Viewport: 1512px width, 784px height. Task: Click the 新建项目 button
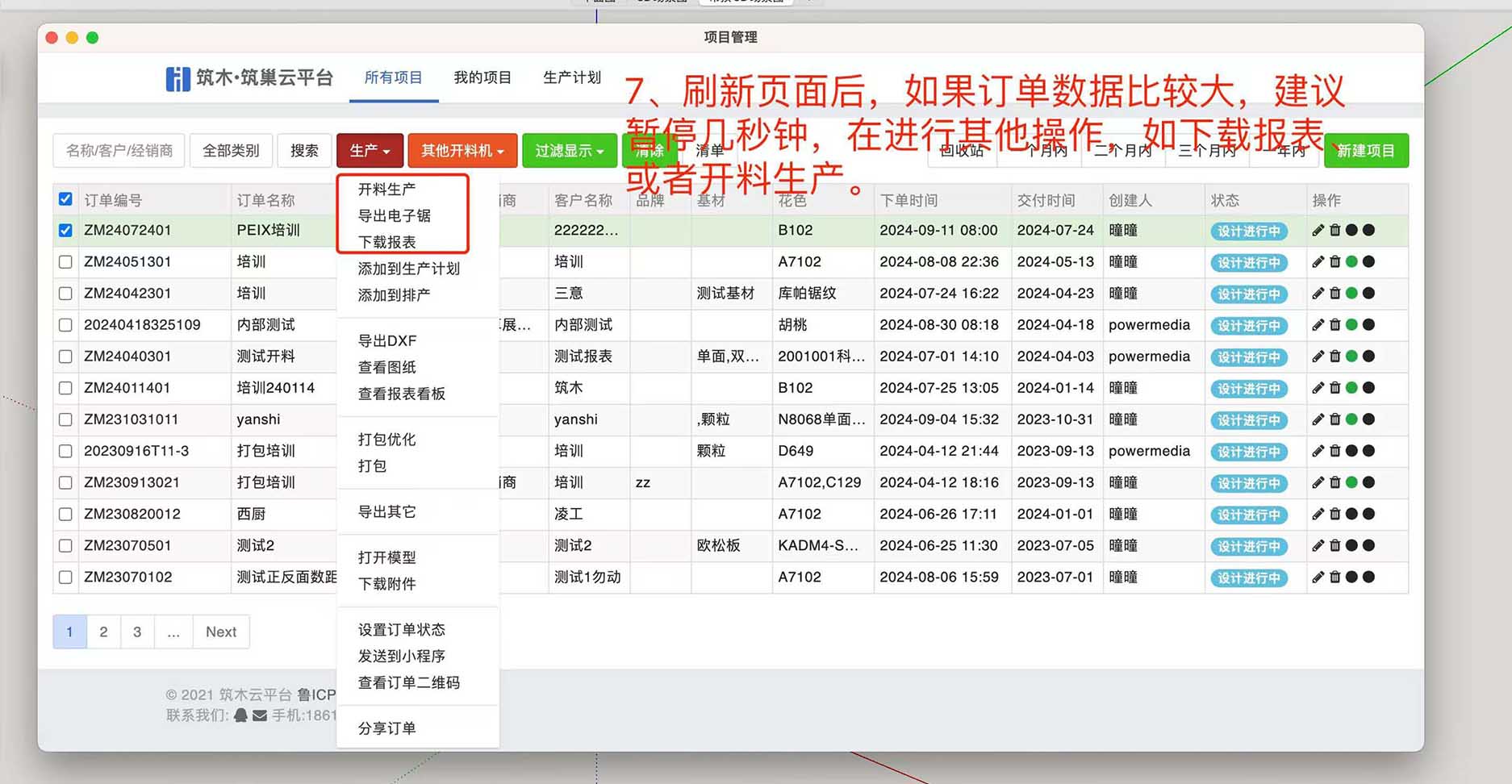pos(1366,150)
